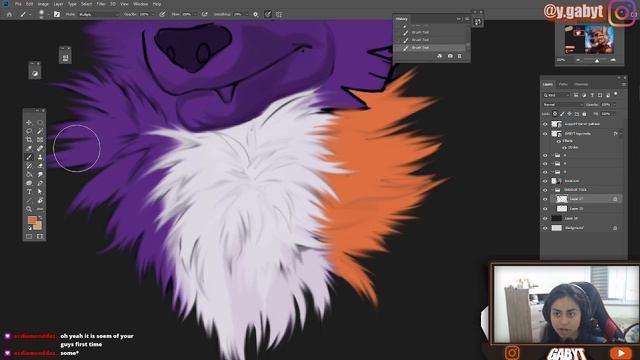
Task: Open the brush preset picker arrow
Action: (48, 15)
